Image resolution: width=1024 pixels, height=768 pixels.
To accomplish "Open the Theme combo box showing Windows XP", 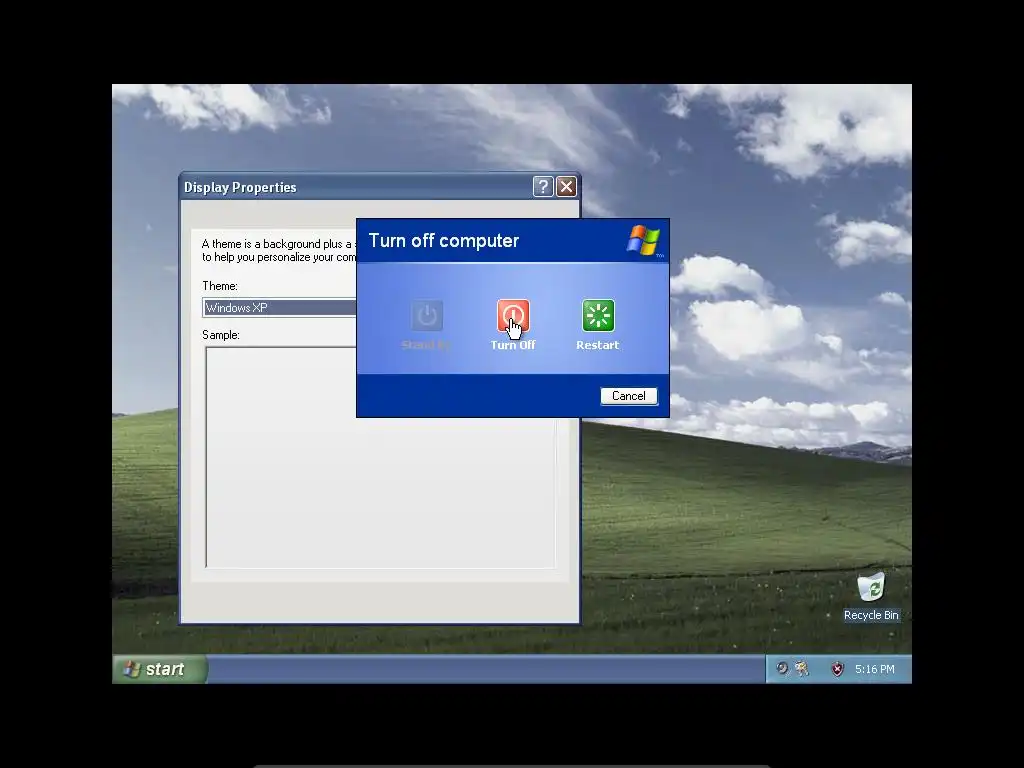I will click(280, 308).
